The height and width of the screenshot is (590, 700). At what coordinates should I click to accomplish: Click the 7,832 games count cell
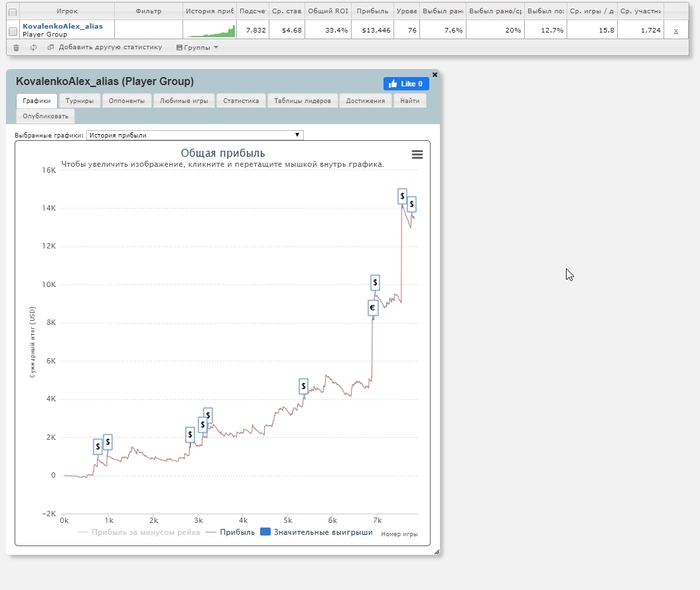pyautogui.click(x=253, y=30)
